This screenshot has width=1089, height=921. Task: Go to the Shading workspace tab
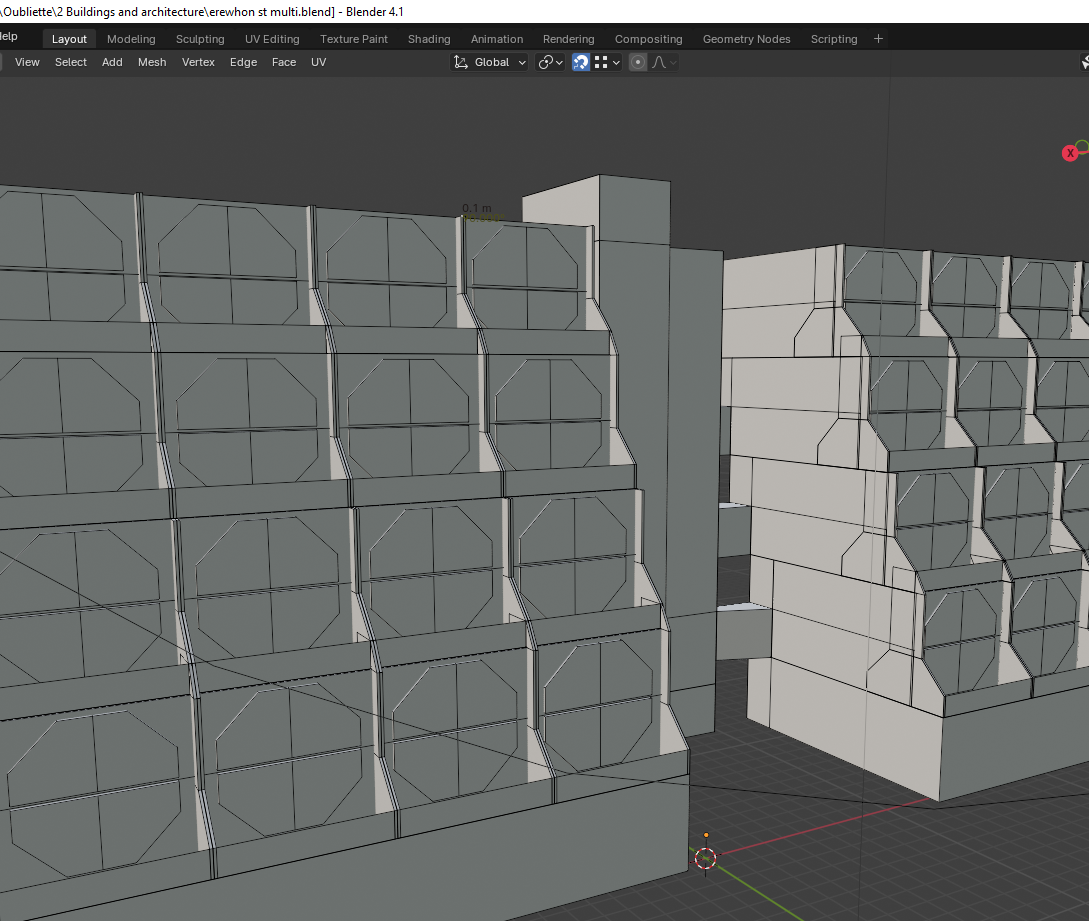click(x=429, y=39)
